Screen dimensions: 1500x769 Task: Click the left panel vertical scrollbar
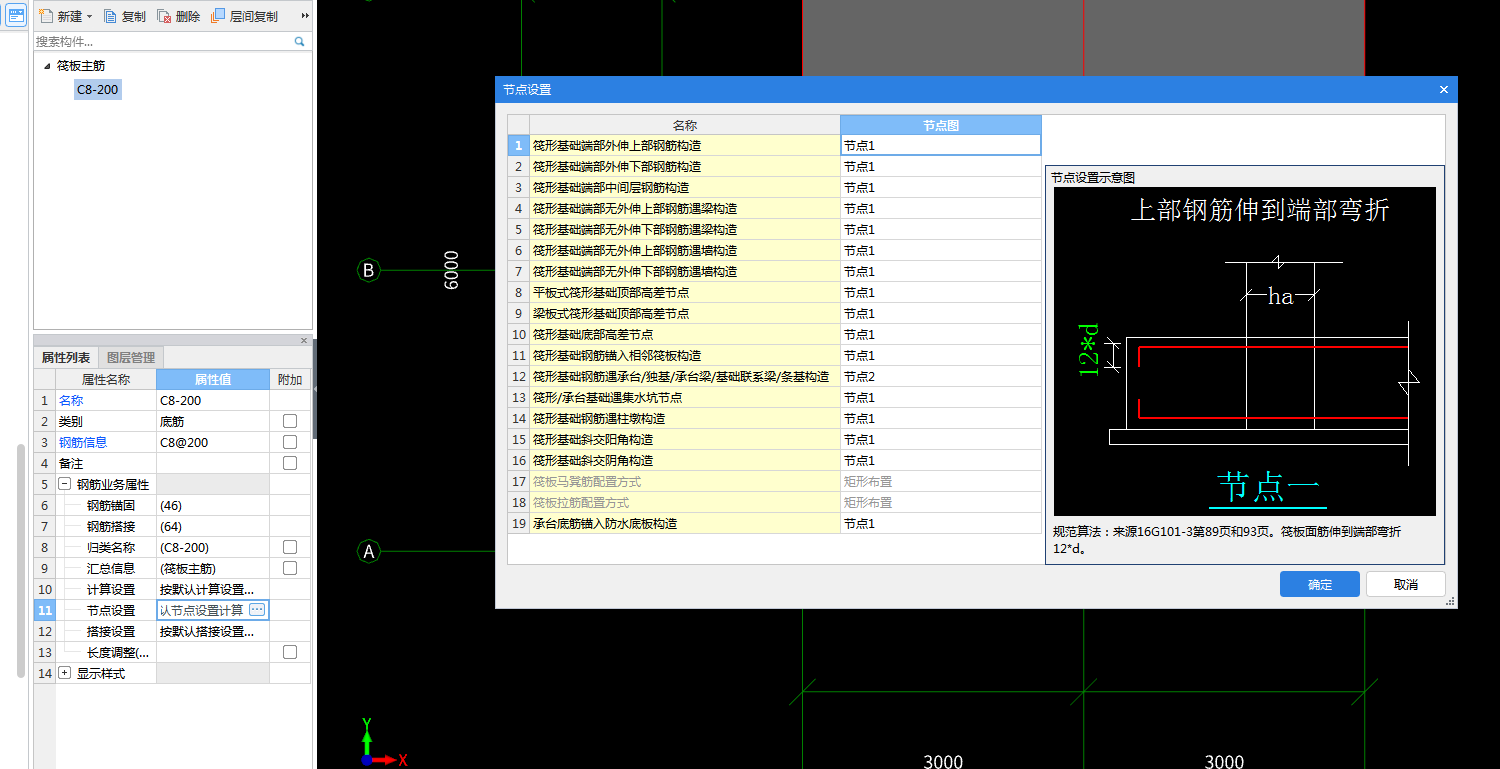pyautogui.click(x=21, y=561)
